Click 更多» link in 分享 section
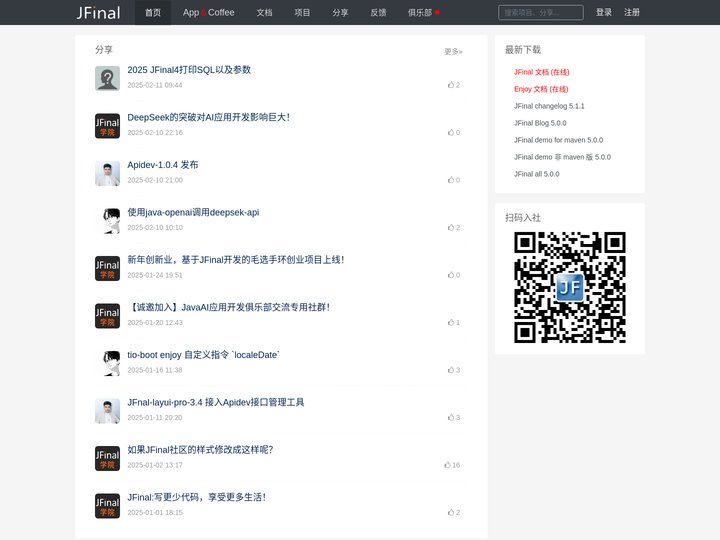Screen dimensions: 720x540 [x=453, y=51]
